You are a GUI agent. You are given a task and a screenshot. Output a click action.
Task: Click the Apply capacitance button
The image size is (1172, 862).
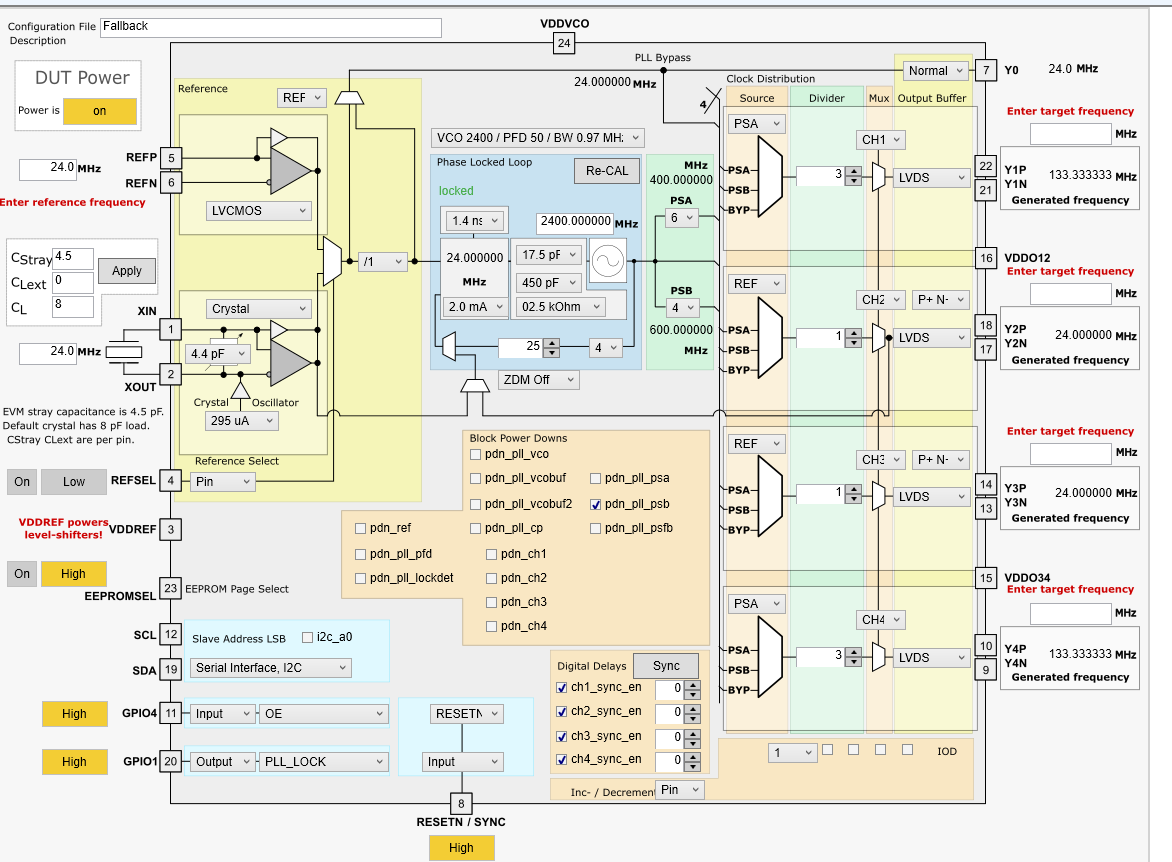click(x=127, y=271)
